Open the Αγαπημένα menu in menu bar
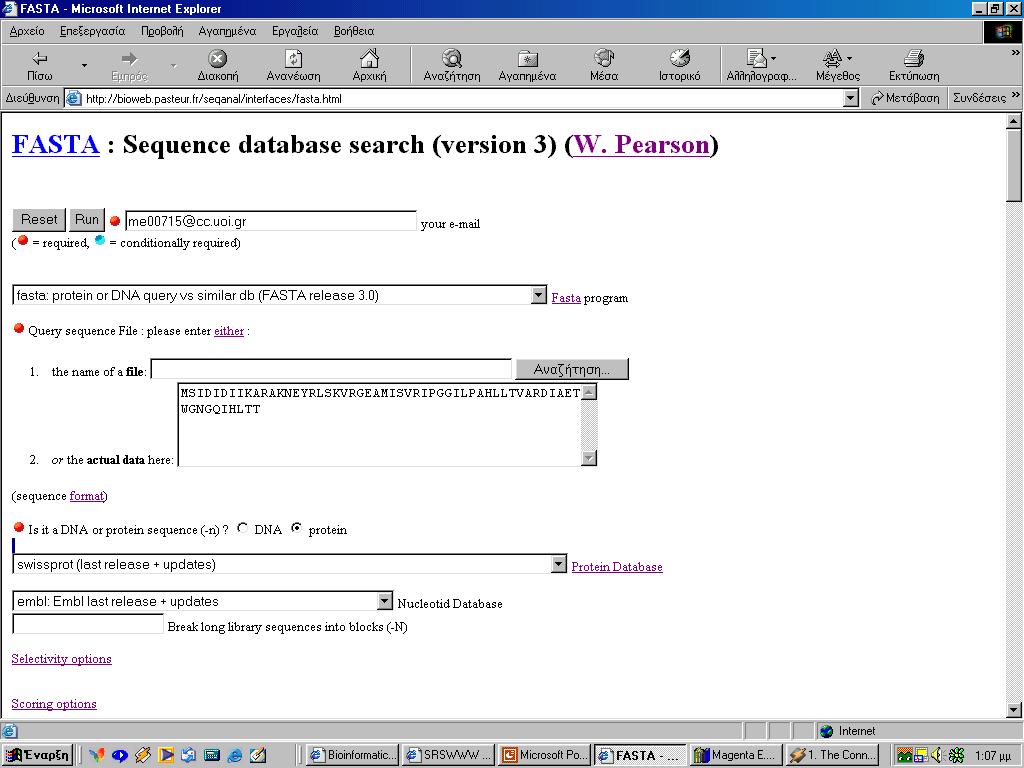 pyautogui.click(x=227, y=31)
